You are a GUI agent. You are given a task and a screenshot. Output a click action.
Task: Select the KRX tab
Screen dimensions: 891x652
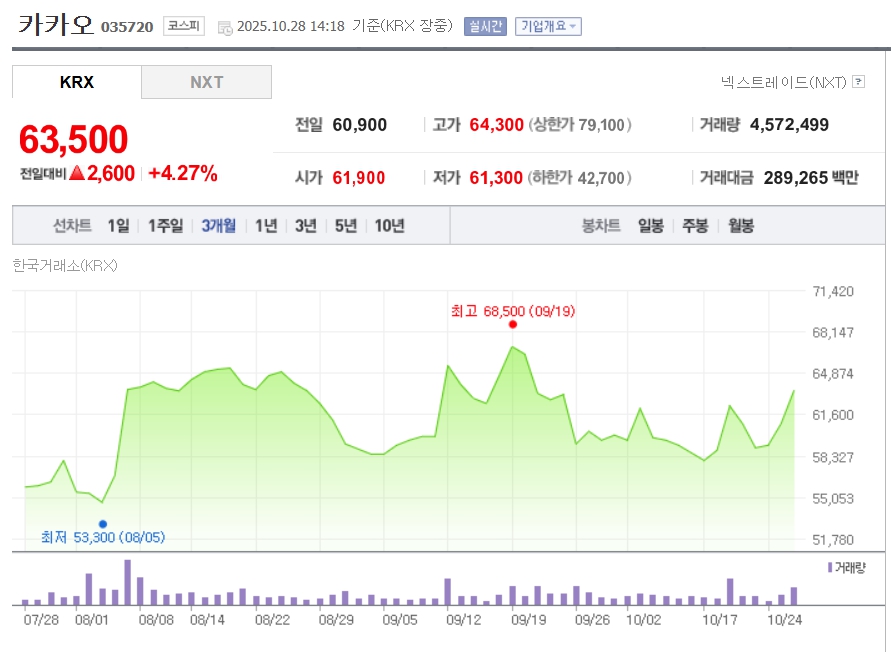coord(77,82)
